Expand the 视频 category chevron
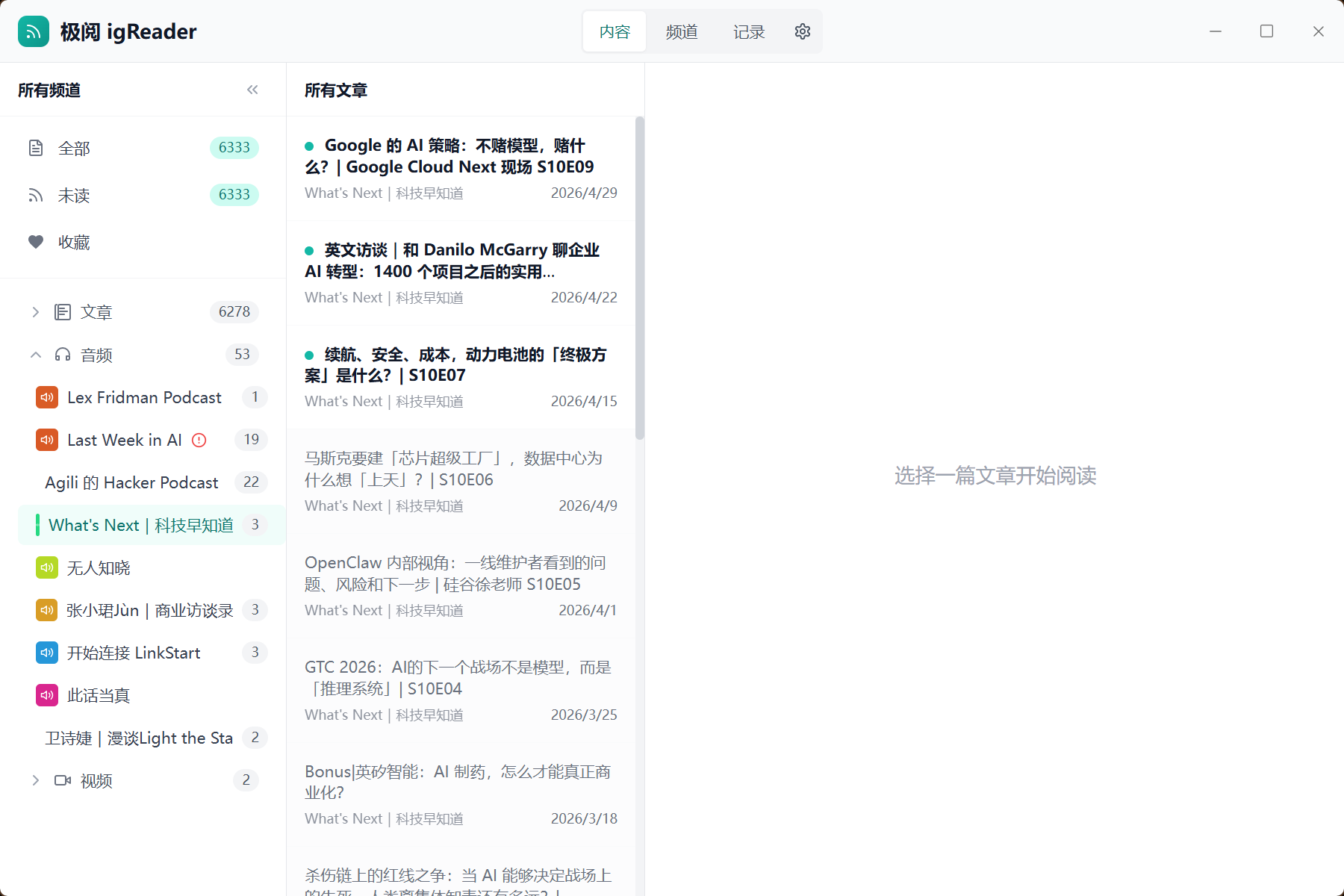1344x896 pixels. click(x=36, y=780)
